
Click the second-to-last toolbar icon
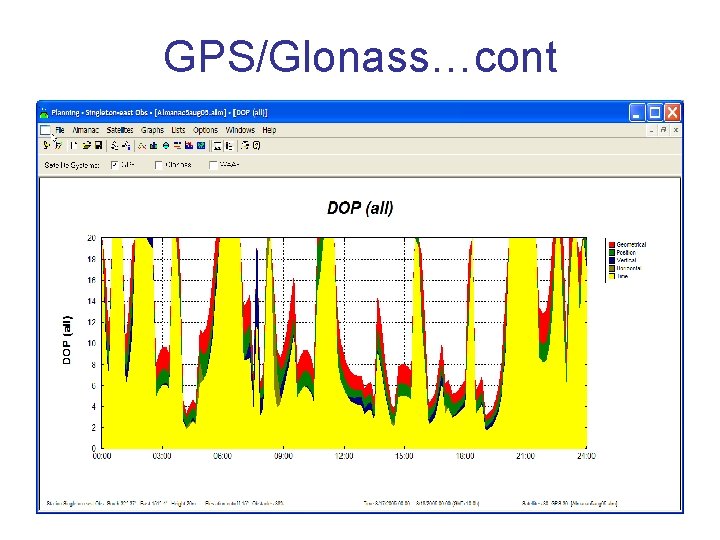click(245, 146)
